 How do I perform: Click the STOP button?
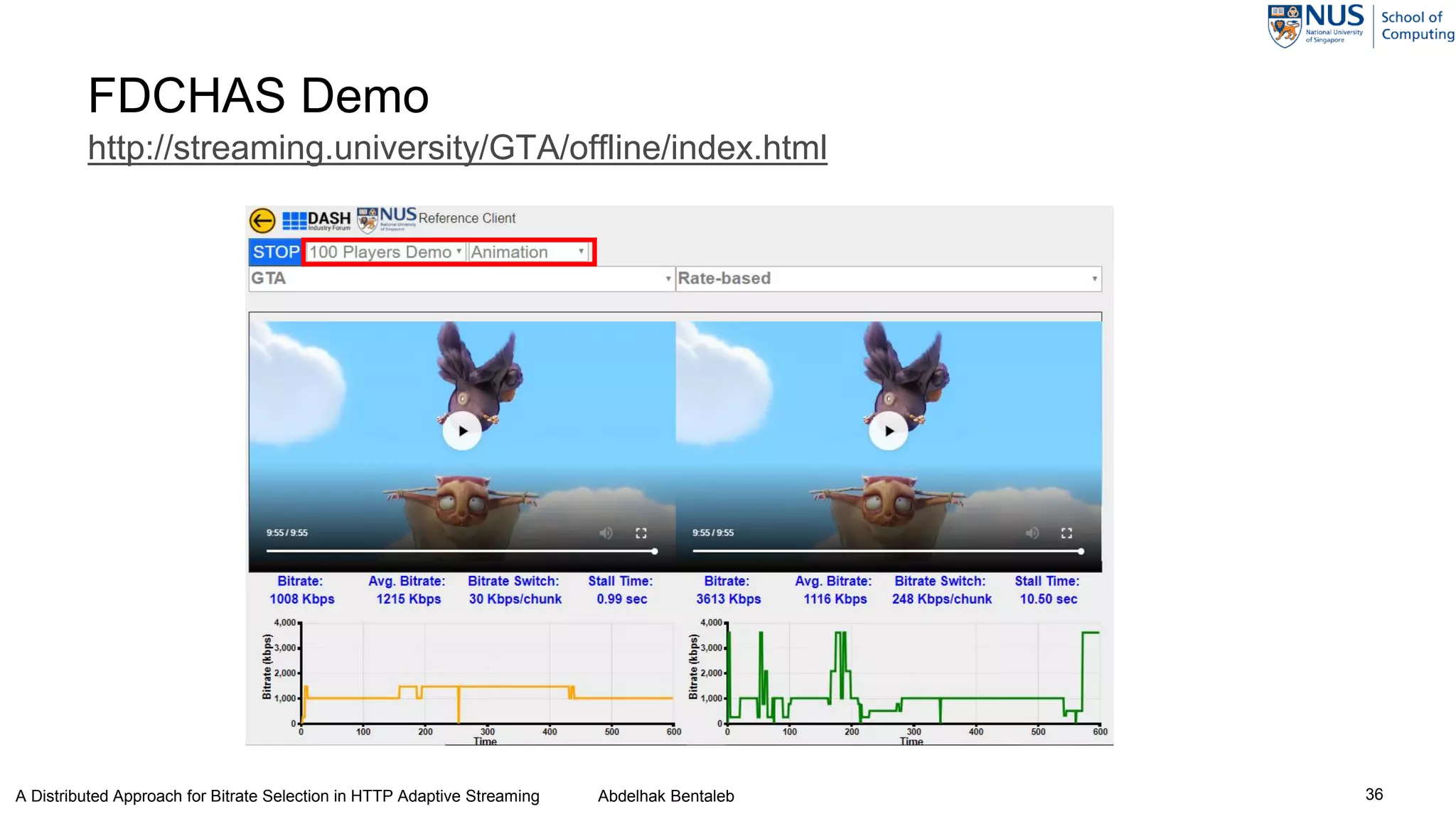tap(276, 252)
